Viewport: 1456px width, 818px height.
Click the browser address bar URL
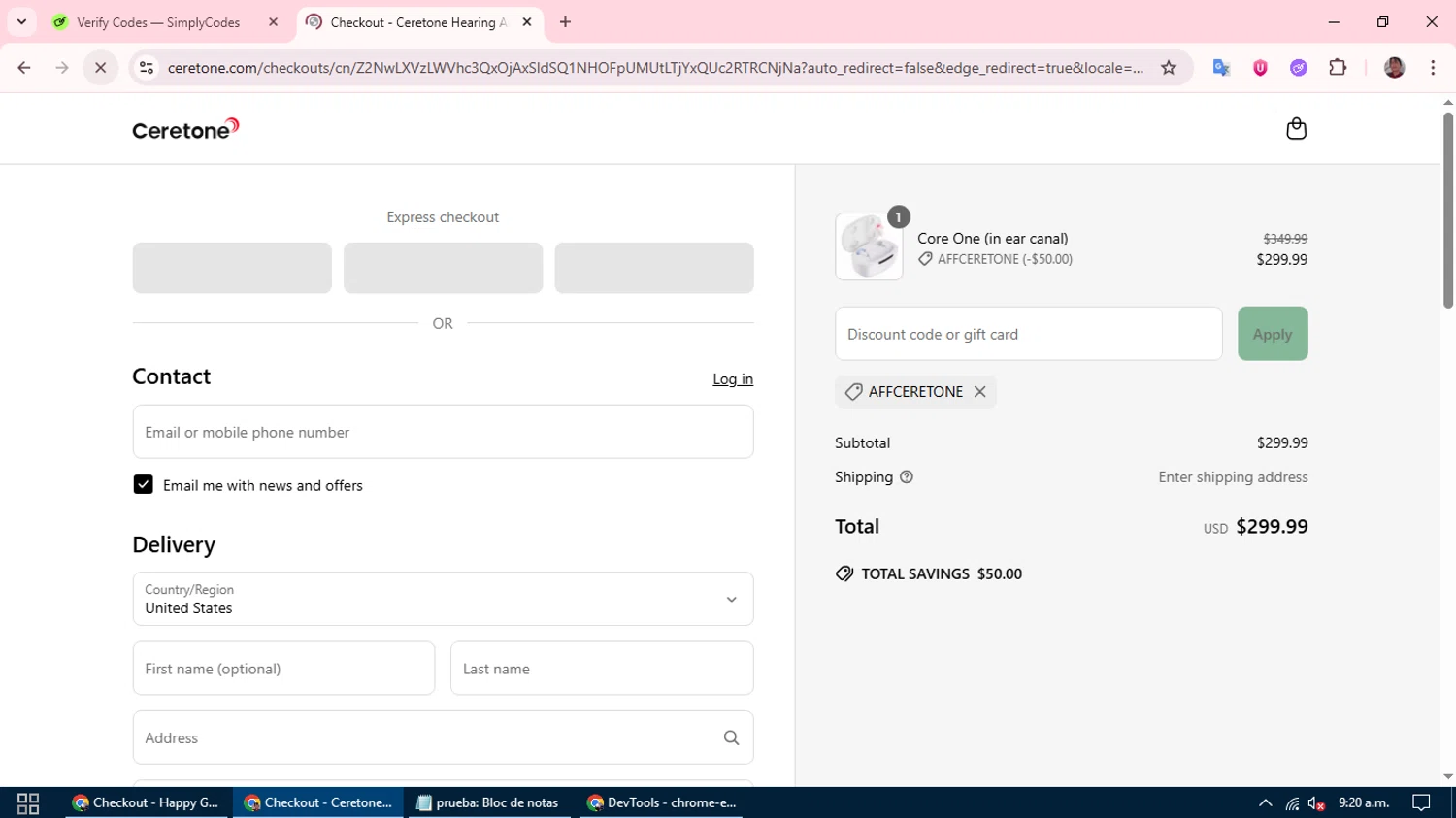tap(655, 68)
